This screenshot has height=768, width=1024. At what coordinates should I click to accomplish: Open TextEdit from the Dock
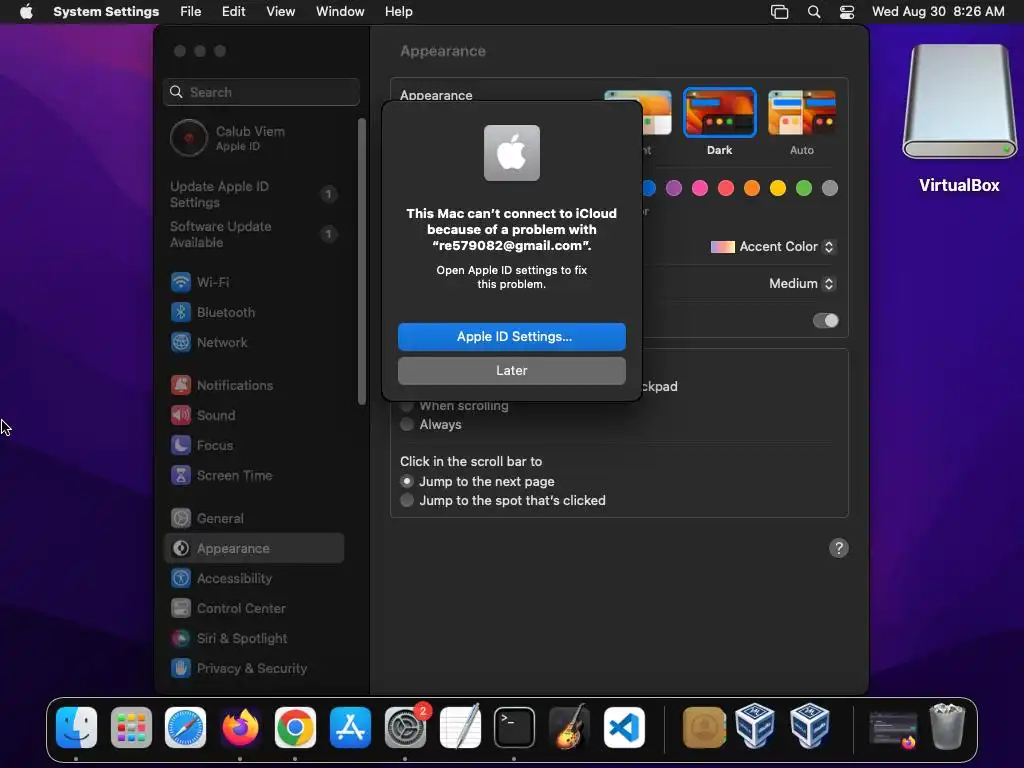coord(460,727)
